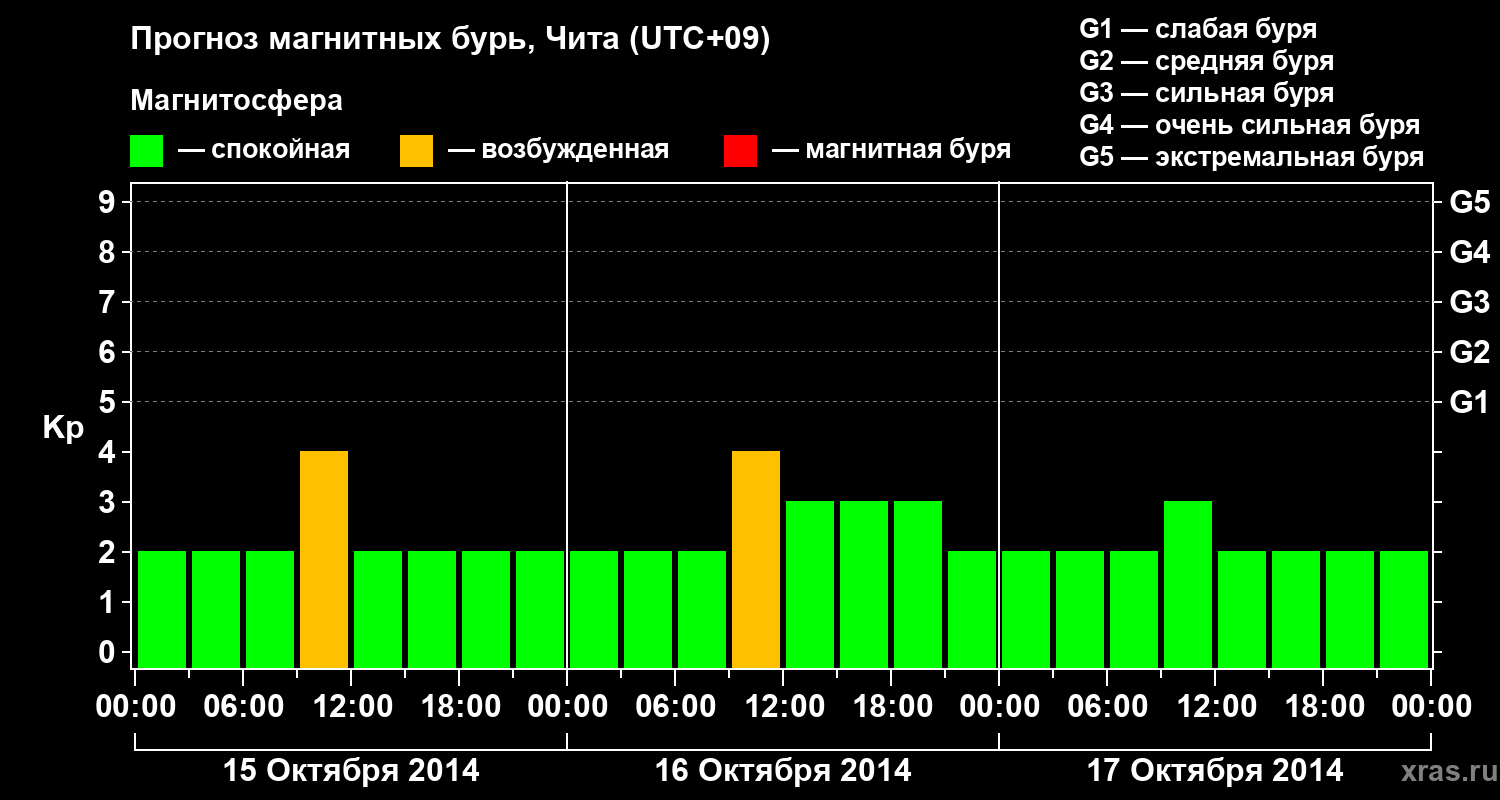Click the green 'спокойная' legend swatch
Viewport: 1500px width, 800px height.
(x=146, y=151)
